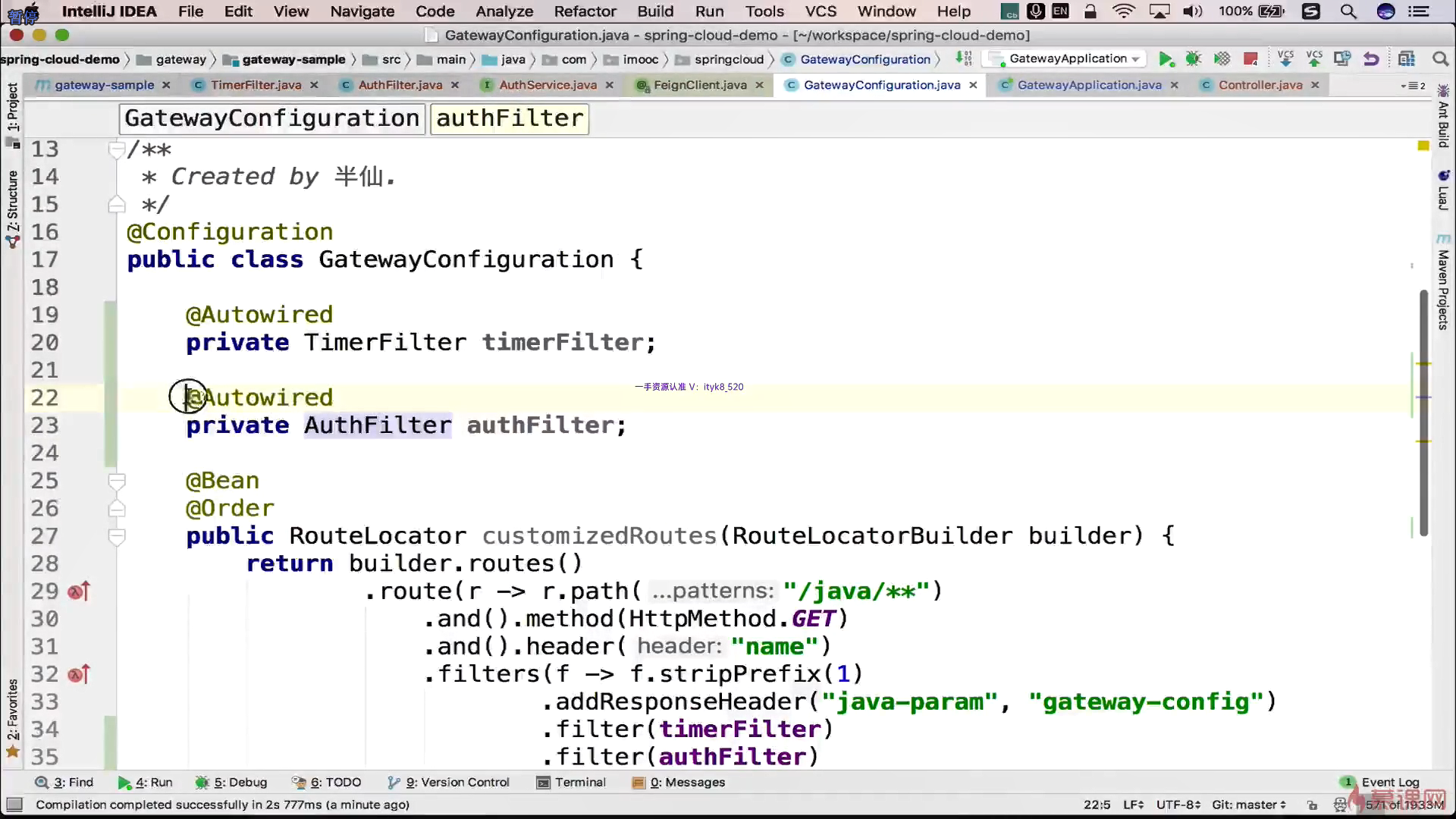Viewport: 1456px width, 819px height.
Task: Start debugging with the bug icon
Action: 1194,59
